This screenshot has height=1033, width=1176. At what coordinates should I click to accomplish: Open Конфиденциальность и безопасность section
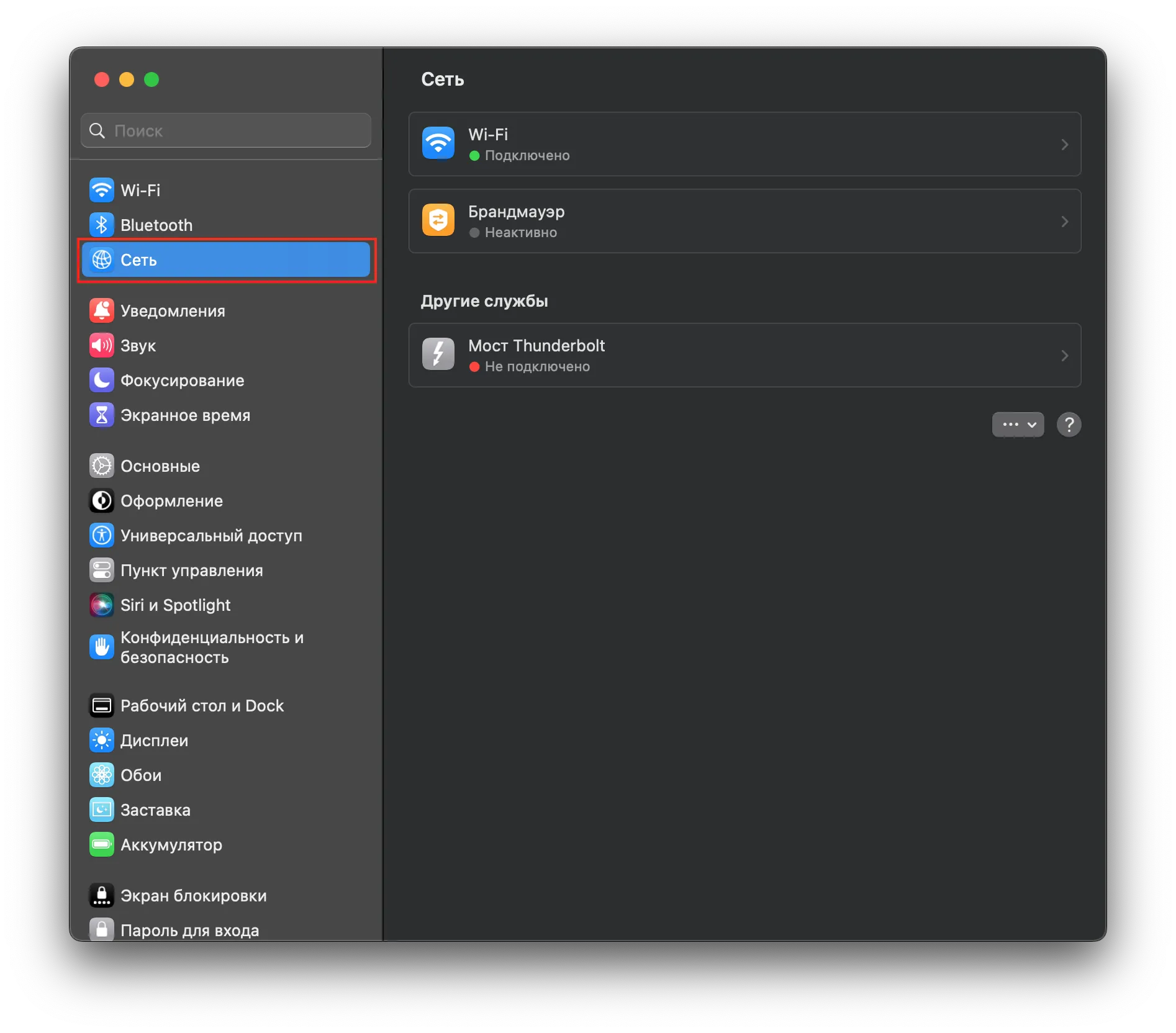coord(211,647)
